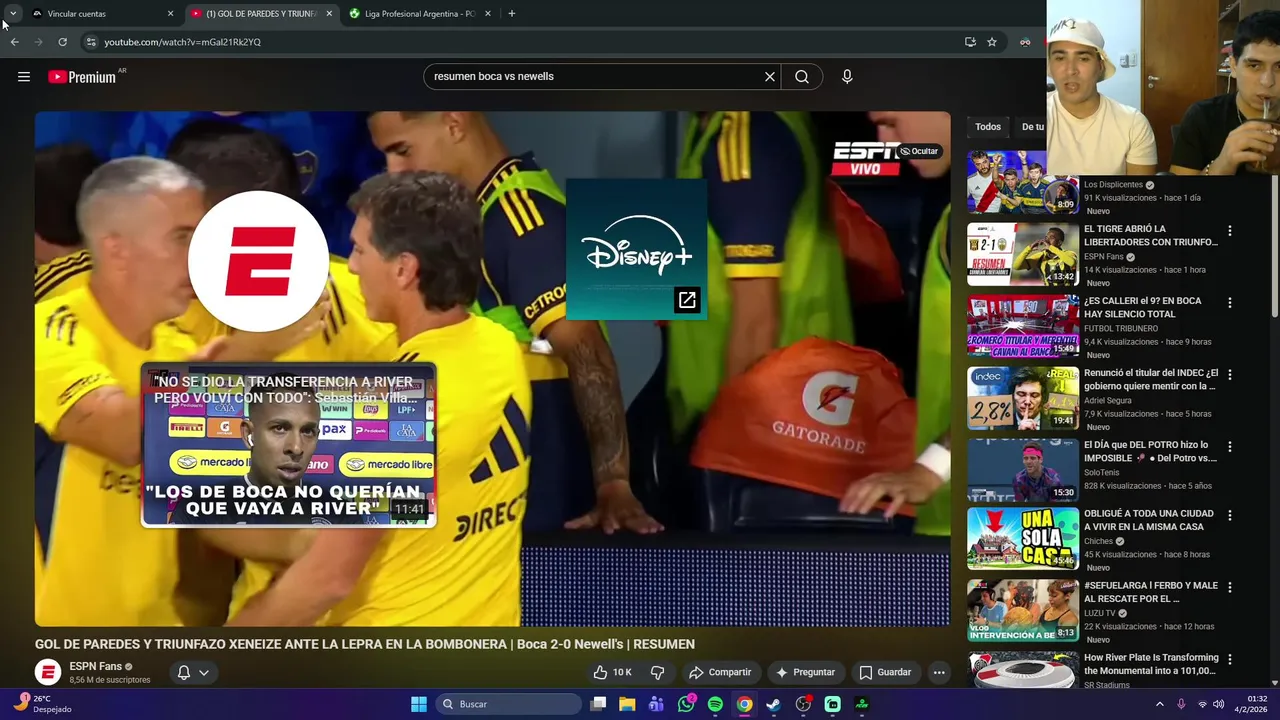Open more actions under the video
Image resolution: width=1280 pixels, height=720 pixels.
click(x=939, y=672)
